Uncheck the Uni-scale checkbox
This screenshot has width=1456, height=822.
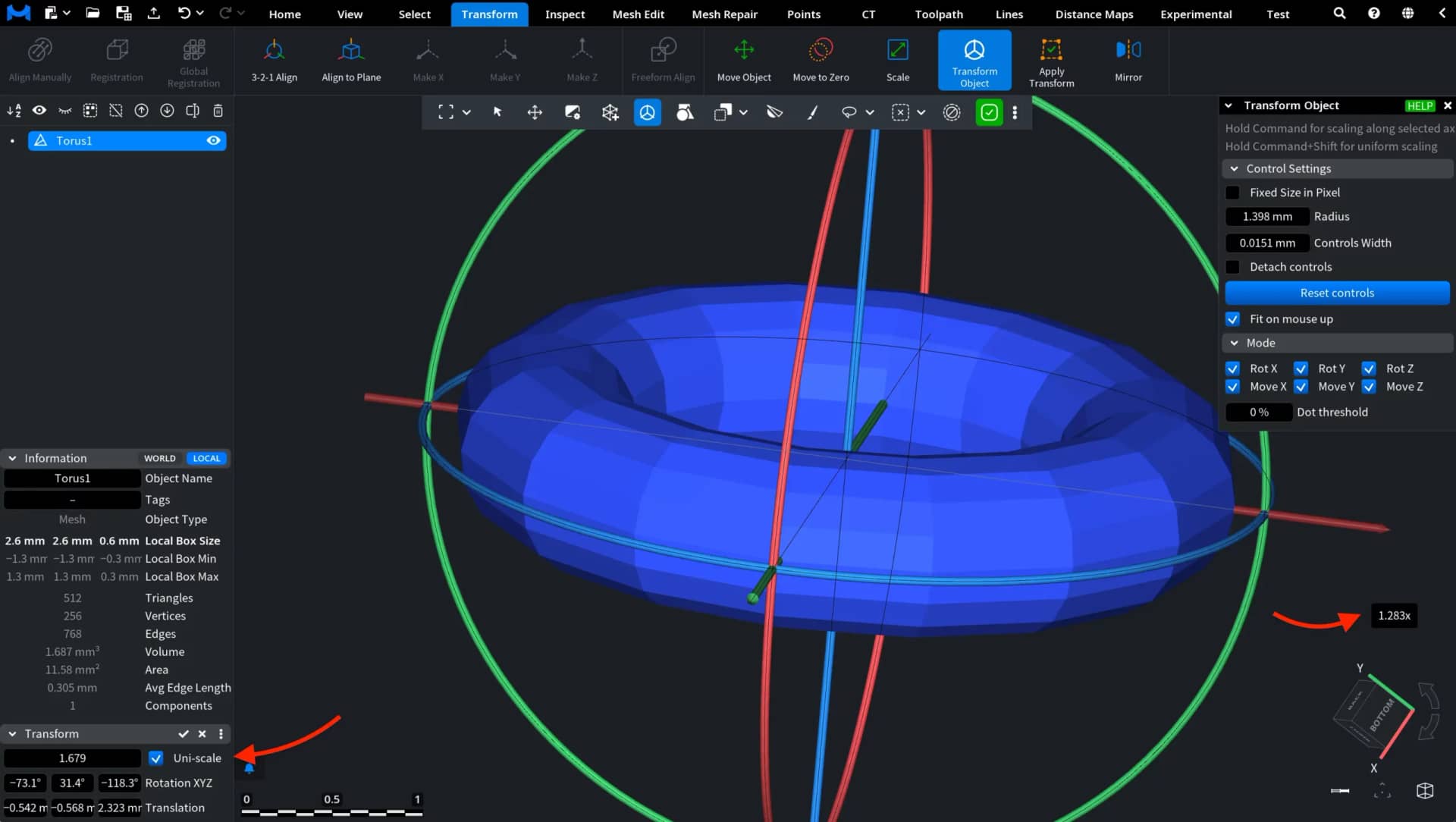pos(155,758)
